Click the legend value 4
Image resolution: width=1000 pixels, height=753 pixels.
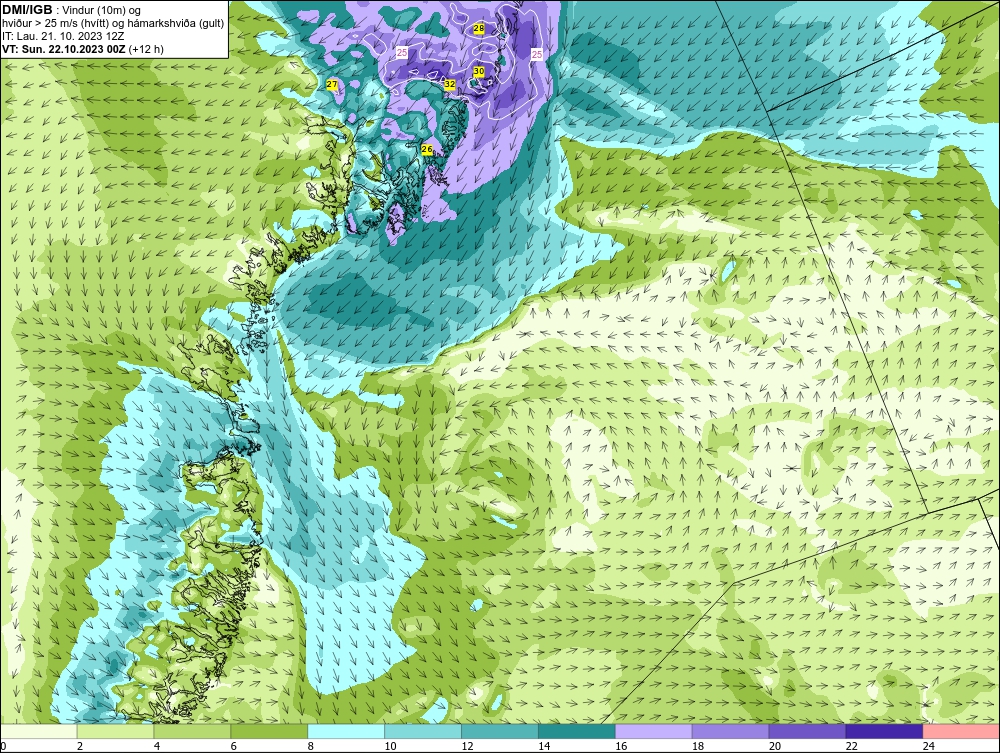pyautogui.click(x=157, y=746)
